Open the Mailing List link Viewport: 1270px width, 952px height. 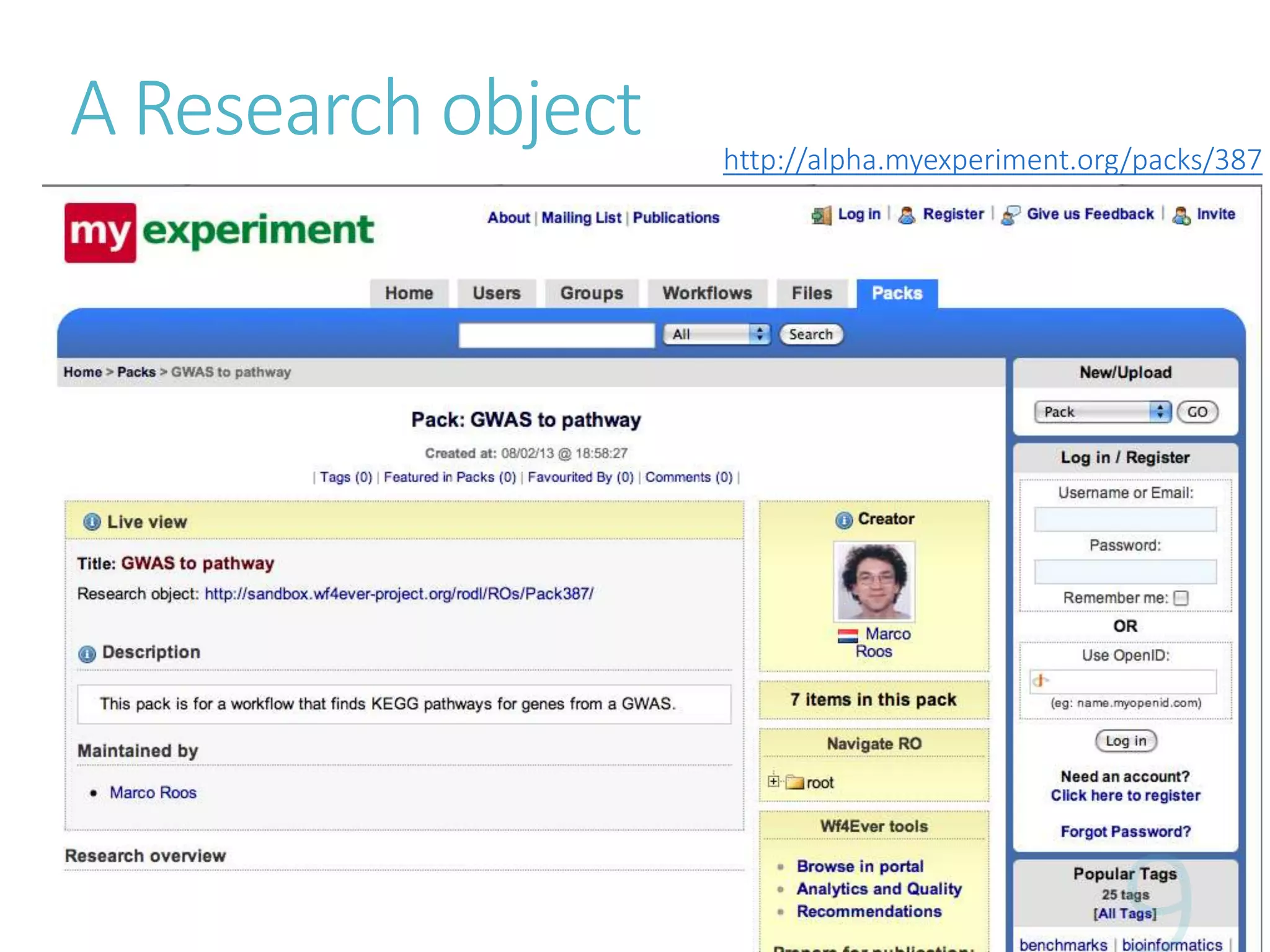point(581,218)
